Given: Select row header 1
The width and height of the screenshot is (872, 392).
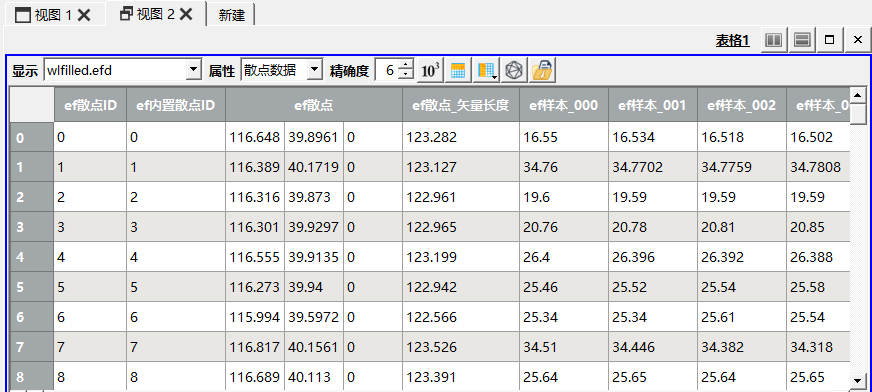Looking at the screenshot, I should pyautogui.click(x=32, y=167).
